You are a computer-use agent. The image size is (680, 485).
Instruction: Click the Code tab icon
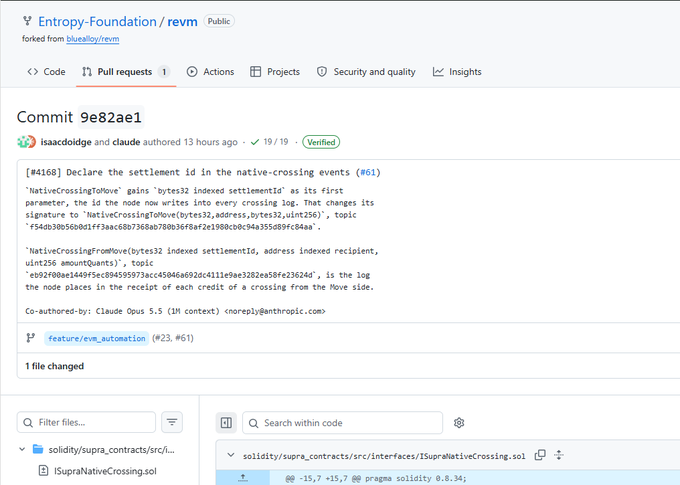coord(33,72)
